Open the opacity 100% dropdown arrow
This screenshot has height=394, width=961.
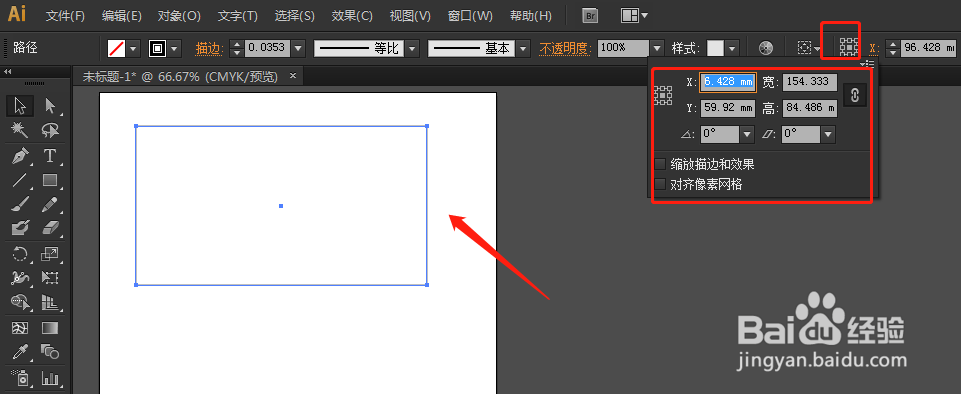(x=657, y=48)
